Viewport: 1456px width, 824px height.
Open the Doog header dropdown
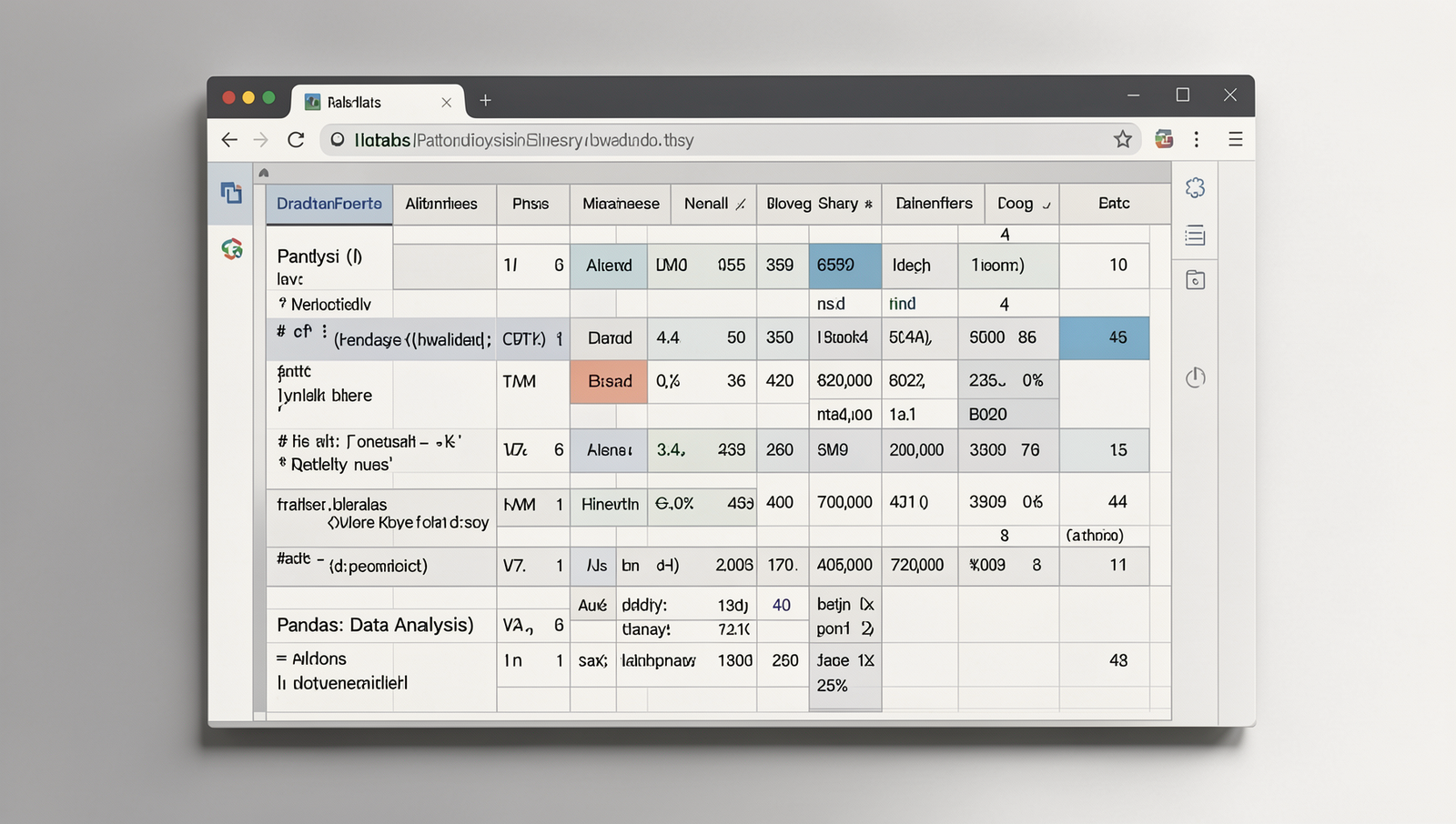pyautogui.click(x=1046, y=206)
